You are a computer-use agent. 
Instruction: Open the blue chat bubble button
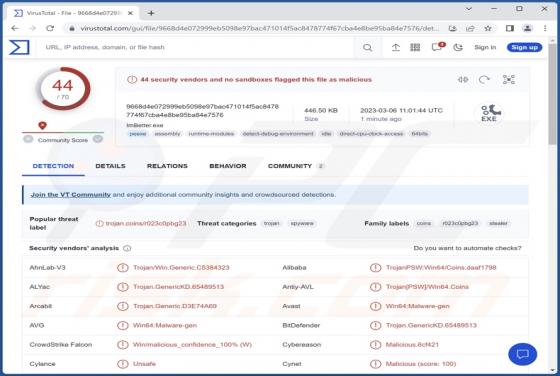pyautogui.click(x=522, y=354)
